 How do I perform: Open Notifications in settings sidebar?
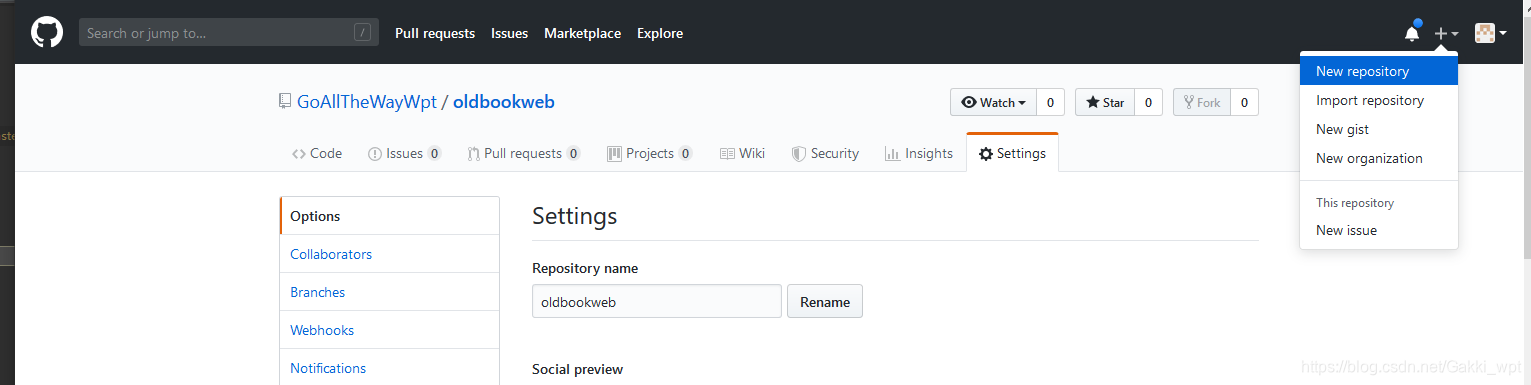pos(389,367)
